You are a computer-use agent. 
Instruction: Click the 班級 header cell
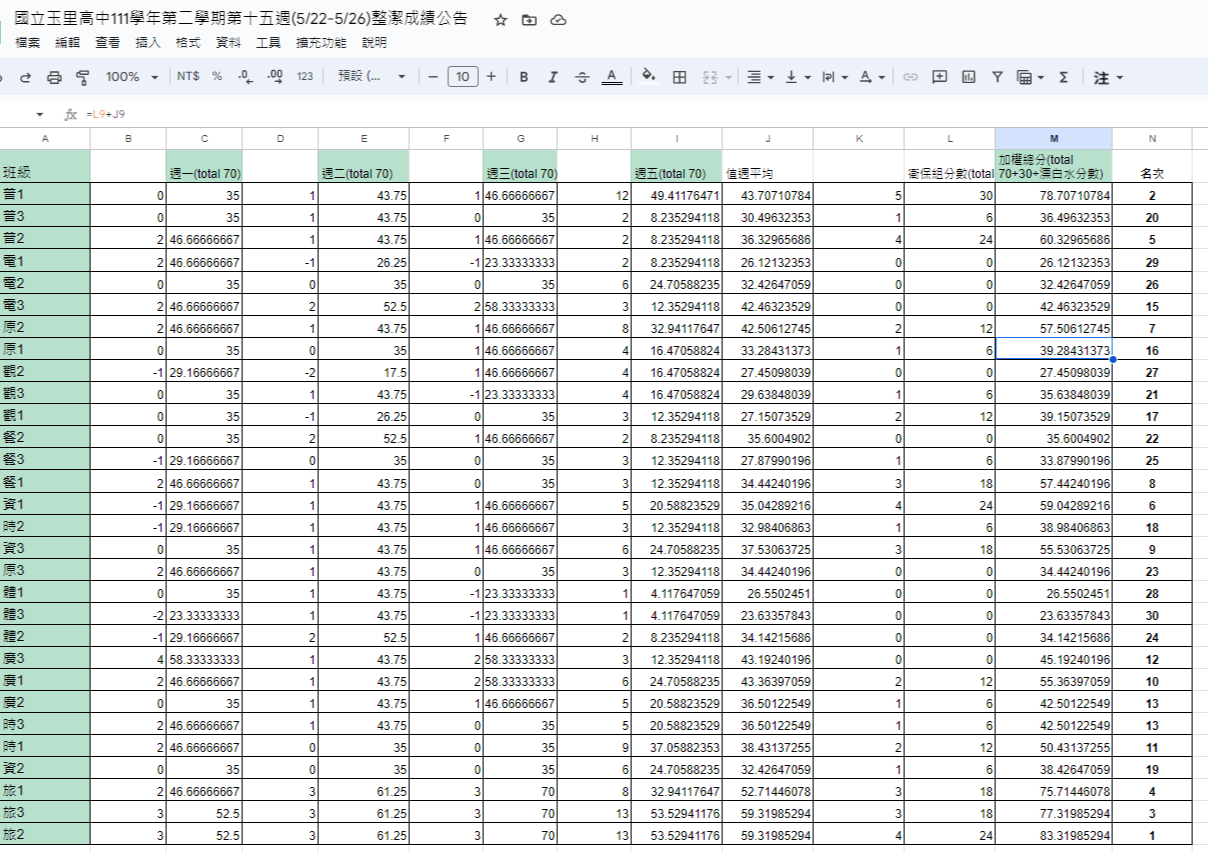45,166
